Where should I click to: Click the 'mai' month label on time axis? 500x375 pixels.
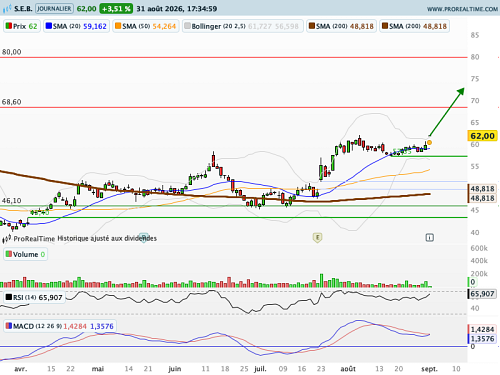[x=98, y=369]
